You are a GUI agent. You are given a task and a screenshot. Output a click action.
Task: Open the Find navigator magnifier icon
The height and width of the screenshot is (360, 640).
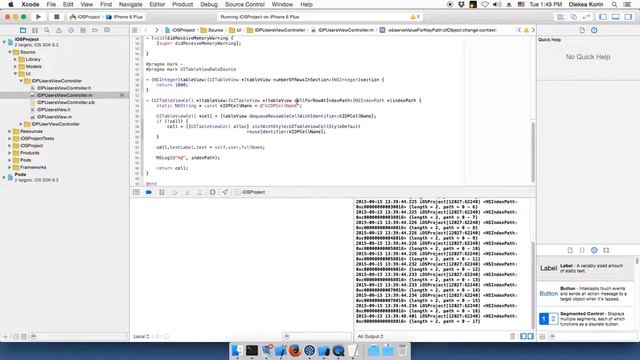click(x=47, y=30)
